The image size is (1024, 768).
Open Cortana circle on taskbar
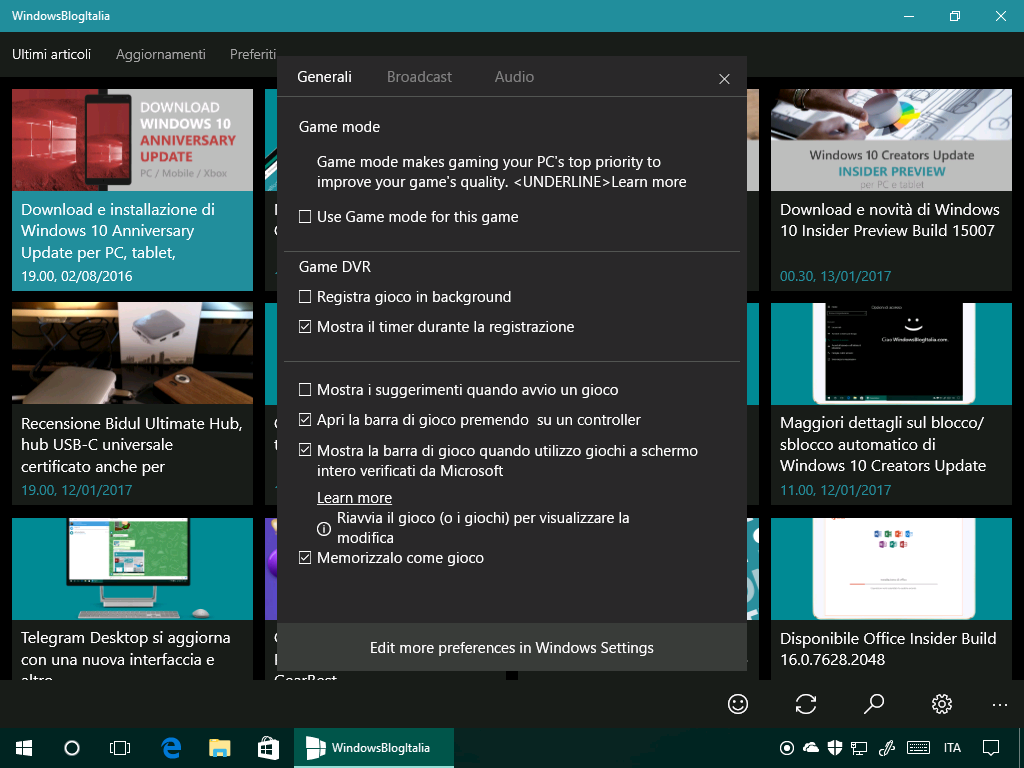pos(72,748)
